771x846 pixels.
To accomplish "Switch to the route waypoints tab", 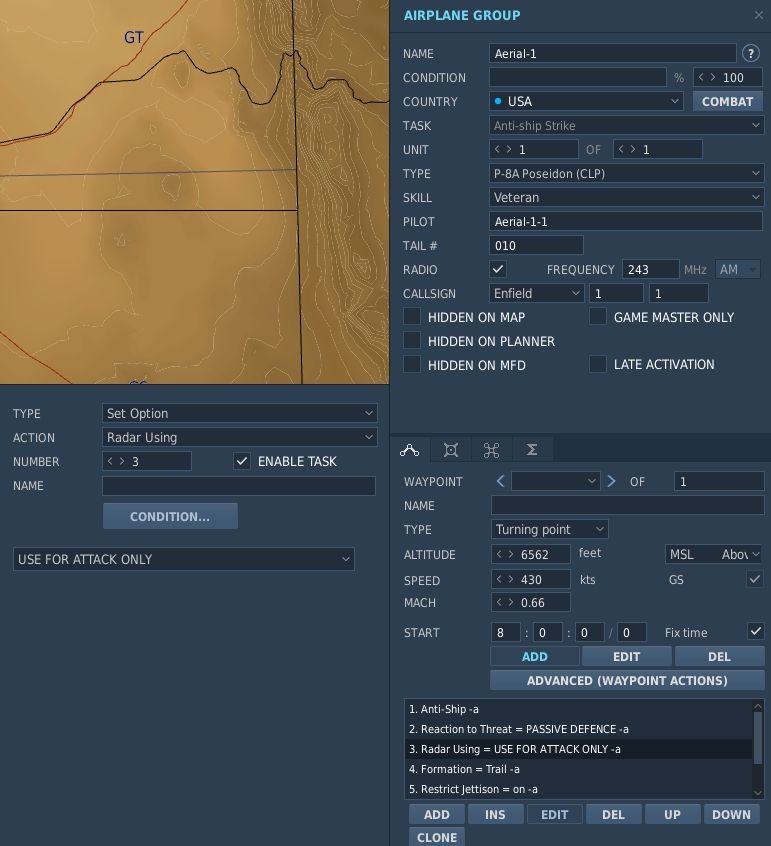I will point(410,450).
